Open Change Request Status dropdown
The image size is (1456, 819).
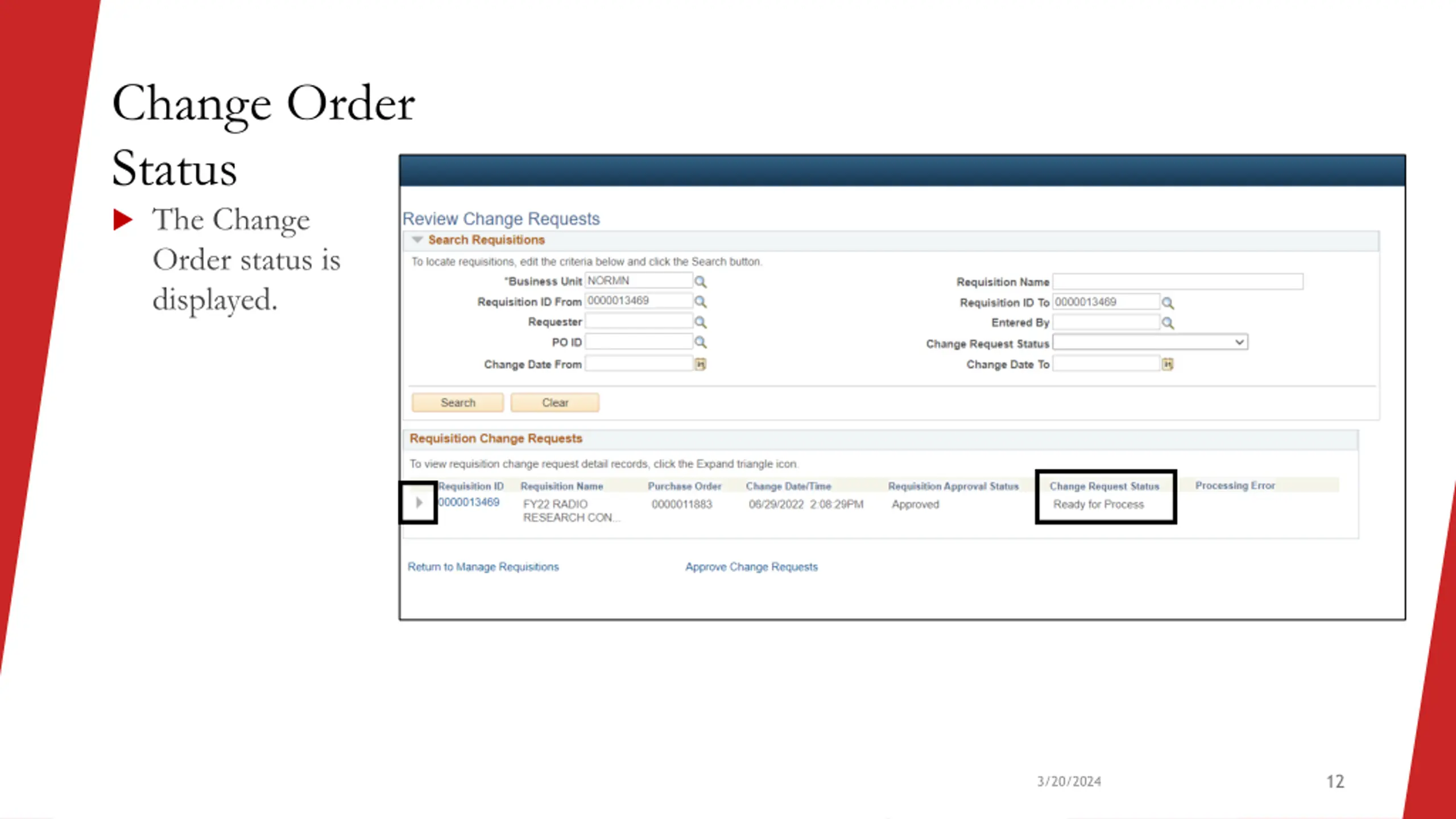pos(1150,342)
